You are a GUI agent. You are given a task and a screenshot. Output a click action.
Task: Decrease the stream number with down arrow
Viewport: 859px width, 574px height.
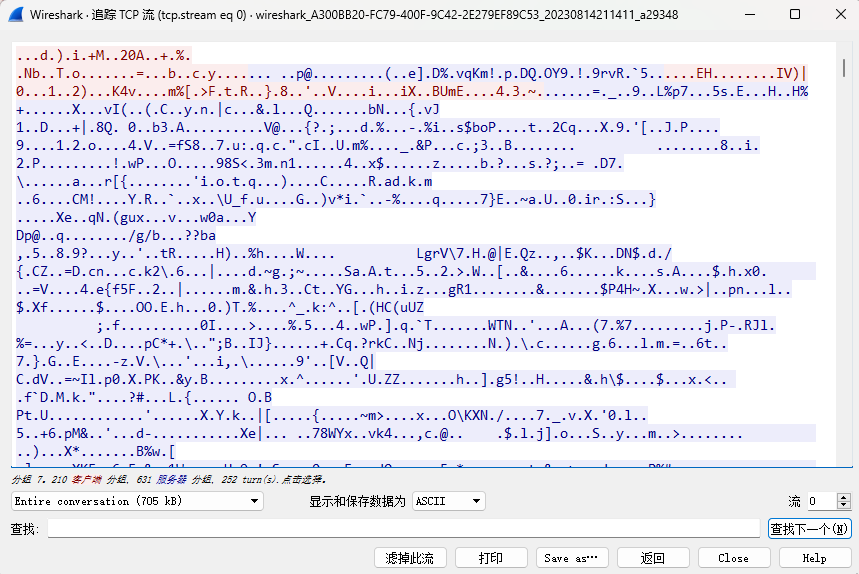click(843, 505)
